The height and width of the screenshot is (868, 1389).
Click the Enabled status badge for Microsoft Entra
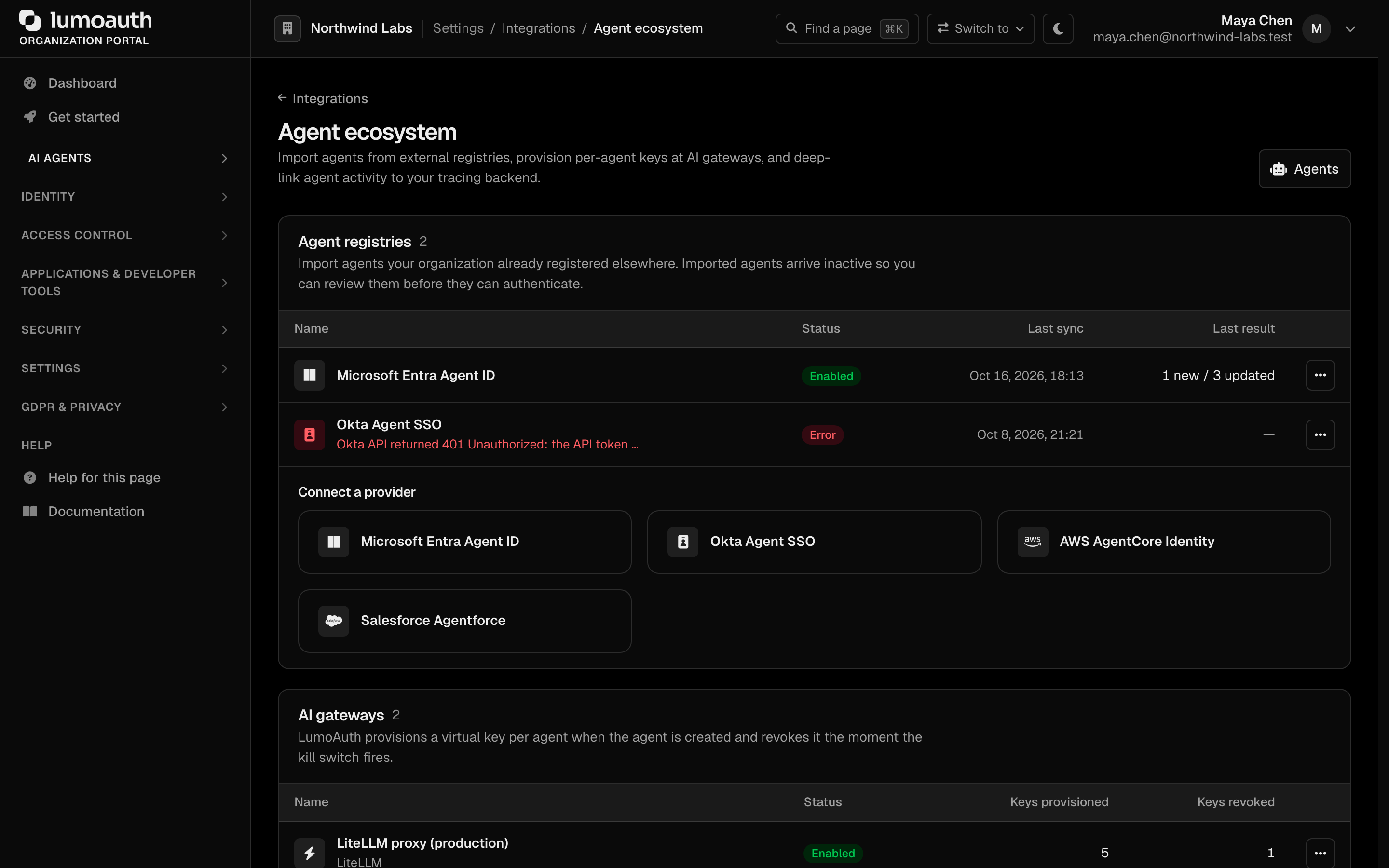tap(831, 376)
